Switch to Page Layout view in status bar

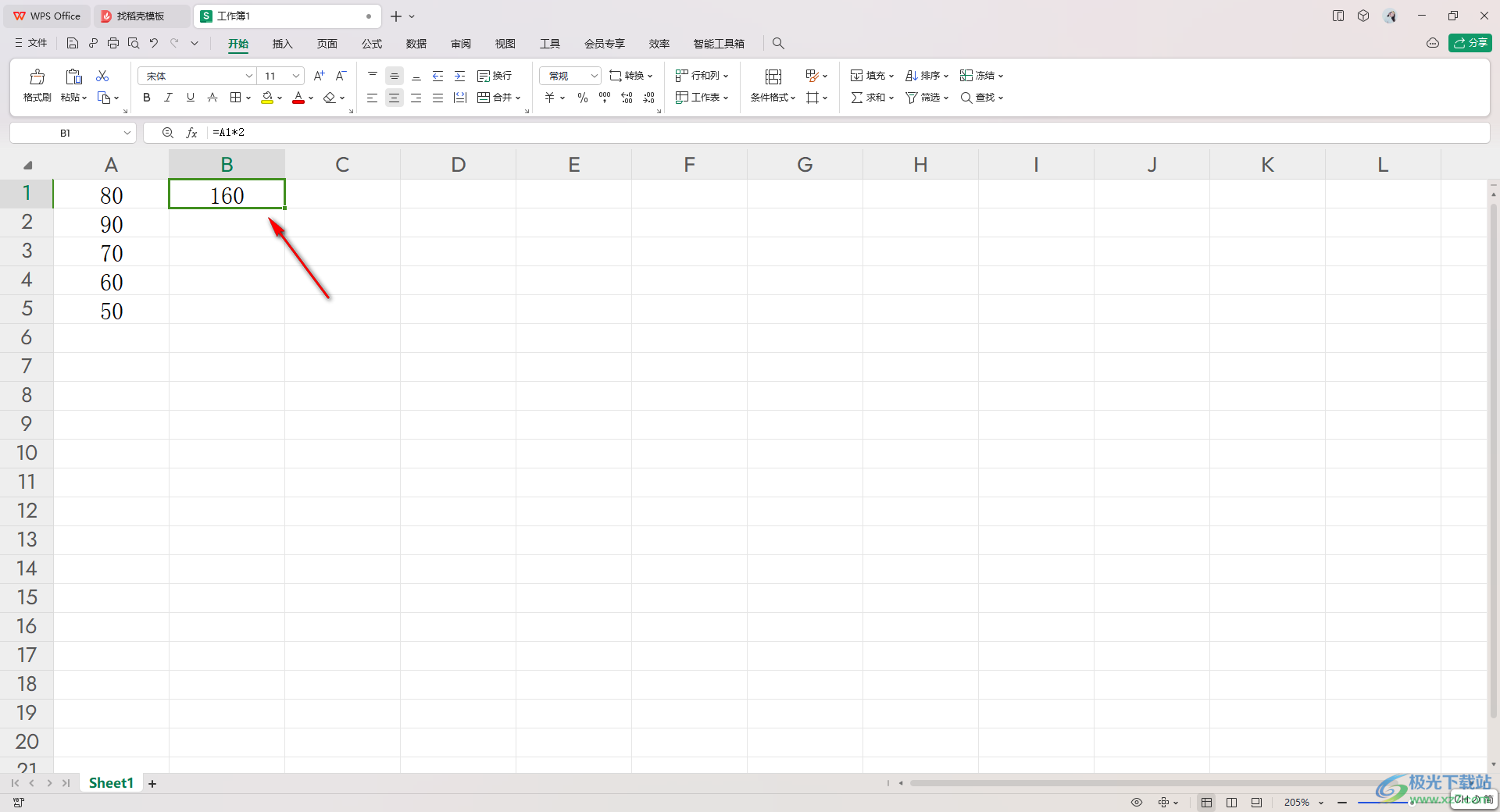1232,803
